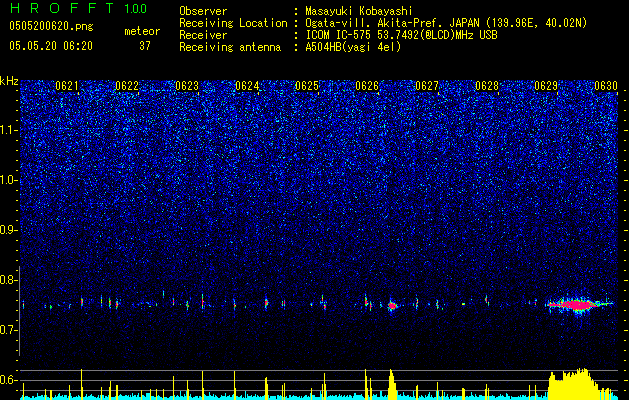Image resolution: width=629 pixels, height=400 pixels.
Task: Click the 0621 time marker
Action: [67, 86]
